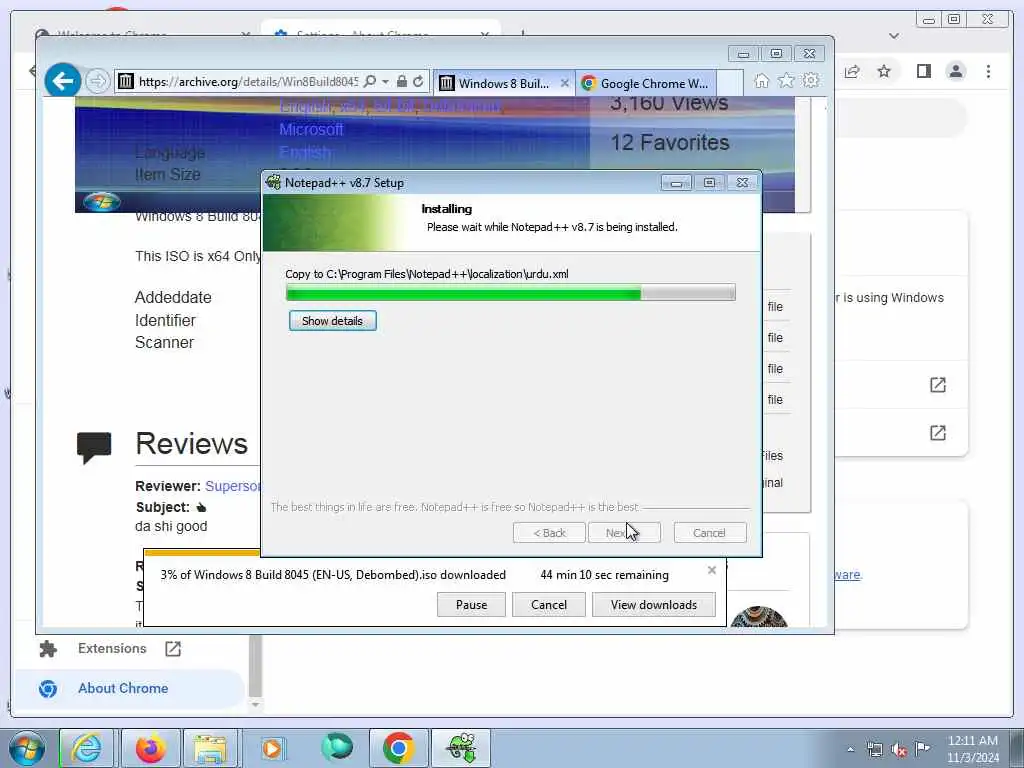Click the Microsoft link on archive page
This screenshot has width=1024, height=768.
311,129
